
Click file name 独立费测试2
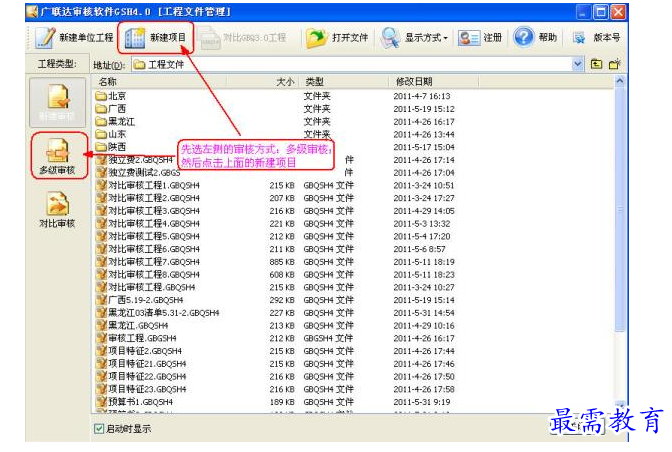tap(144, 173)
